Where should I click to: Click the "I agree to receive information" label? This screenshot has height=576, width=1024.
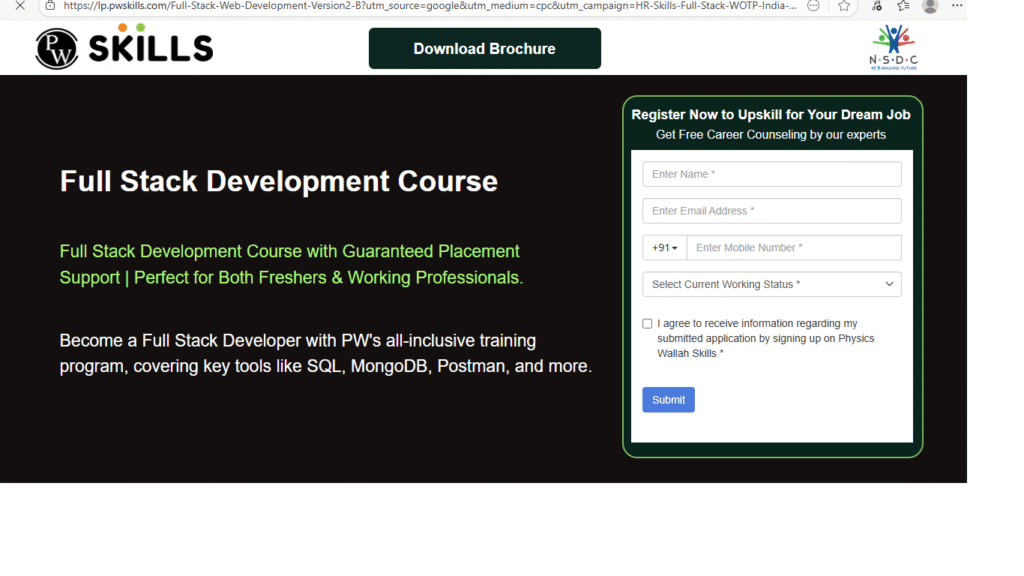[765, 338]
